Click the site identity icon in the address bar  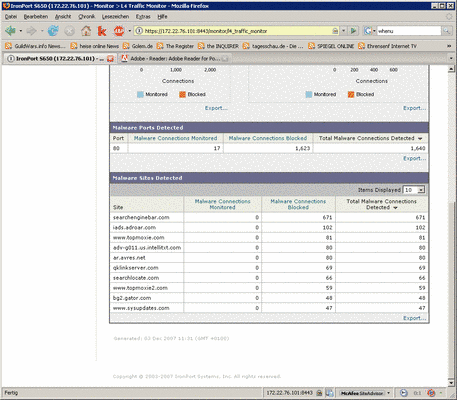click(139, 31)
